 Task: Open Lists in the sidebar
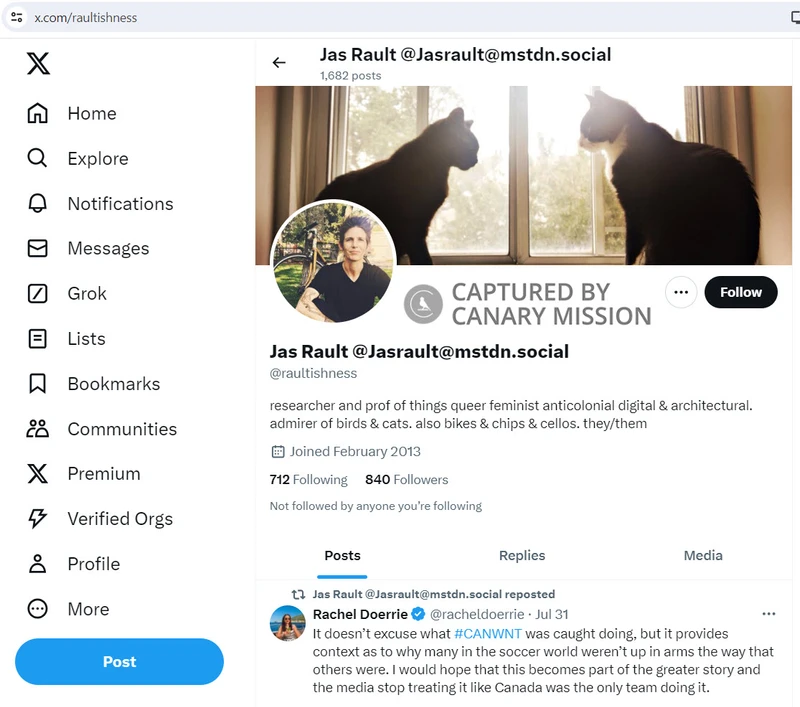point(66,339)
